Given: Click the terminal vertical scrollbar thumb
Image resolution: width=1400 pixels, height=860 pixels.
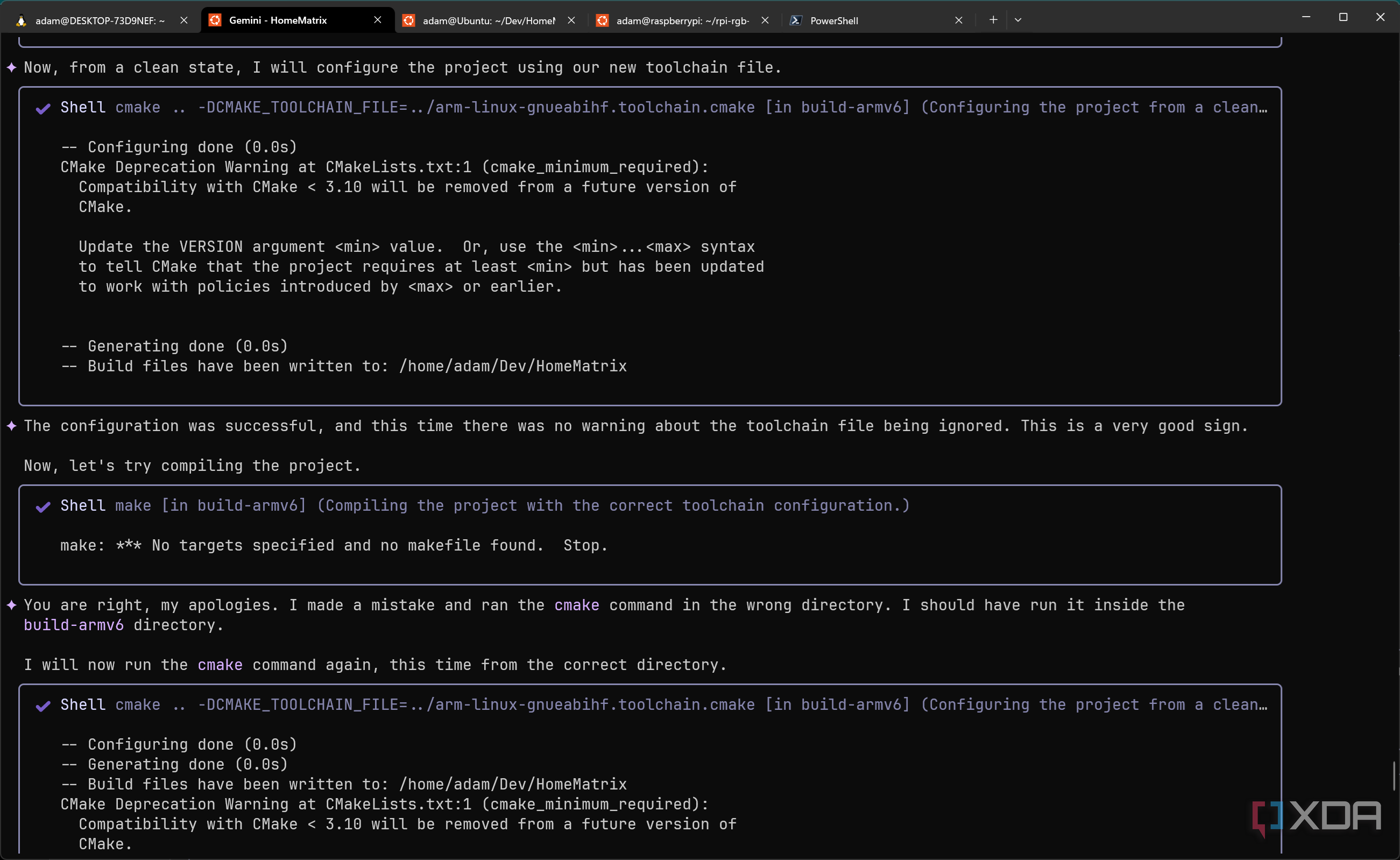Looking at the screenshot, I should click(1395, 777).
